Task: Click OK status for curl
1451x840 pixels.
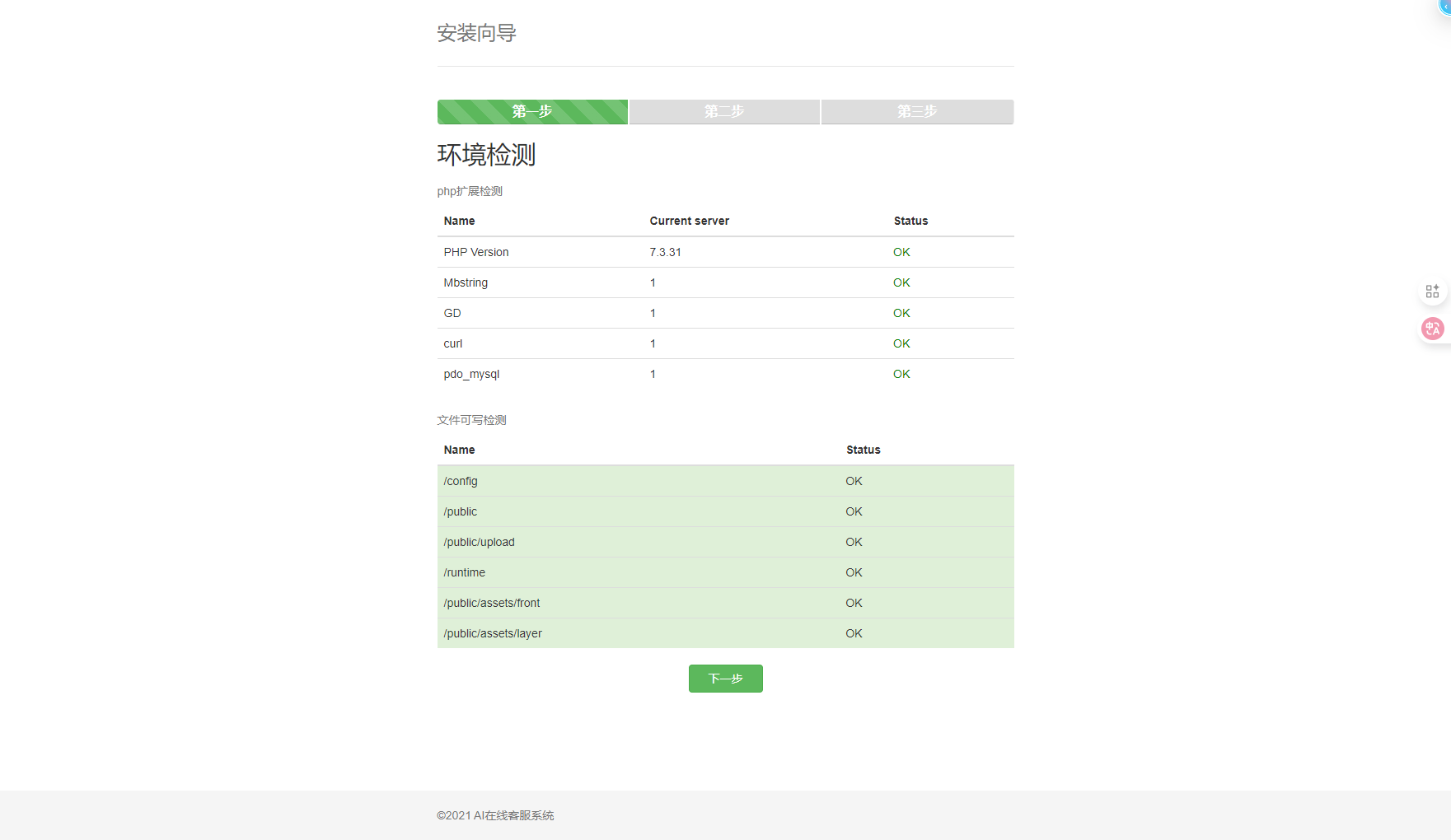Action: point(901,343)
